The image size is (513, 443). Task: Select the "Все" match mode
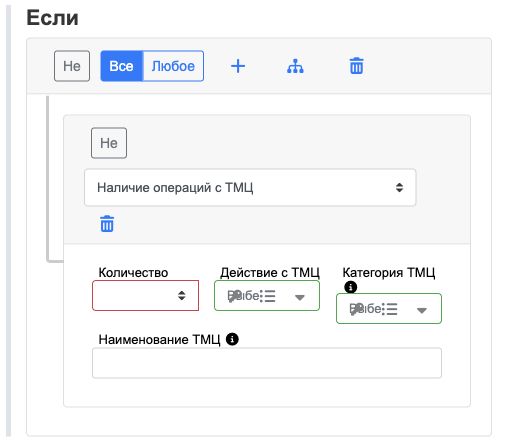(122, 66)
